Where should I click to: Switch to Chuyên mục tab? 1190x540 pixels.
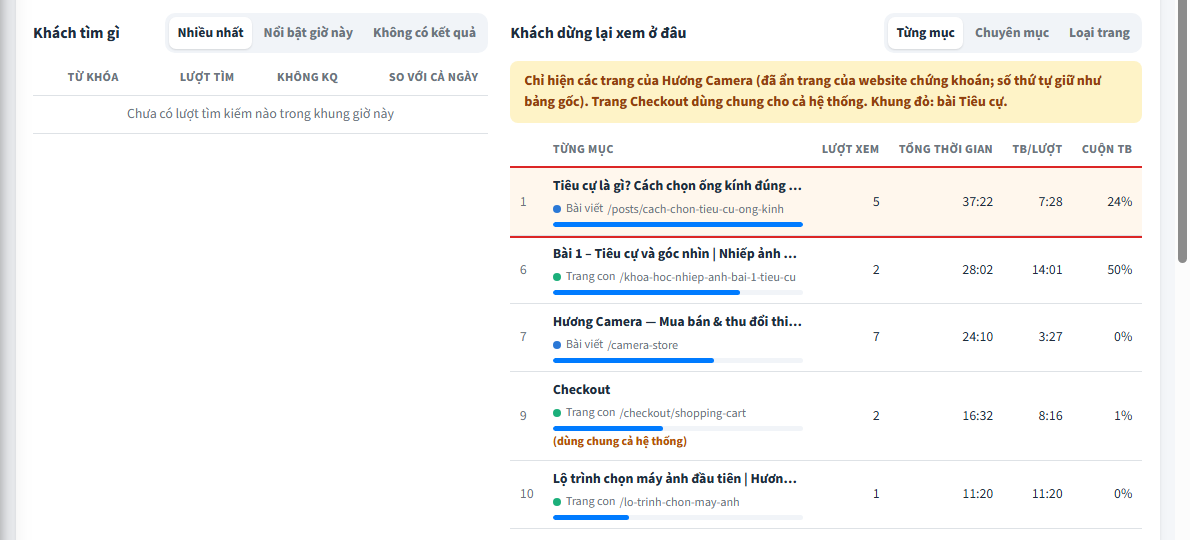(1012, 33)
